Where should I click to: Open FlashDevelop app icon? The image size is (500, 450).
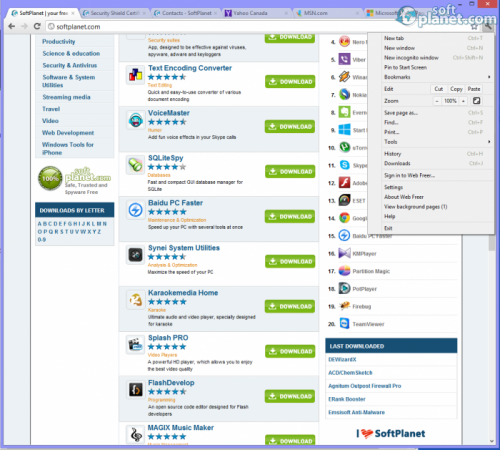[136, 390]
